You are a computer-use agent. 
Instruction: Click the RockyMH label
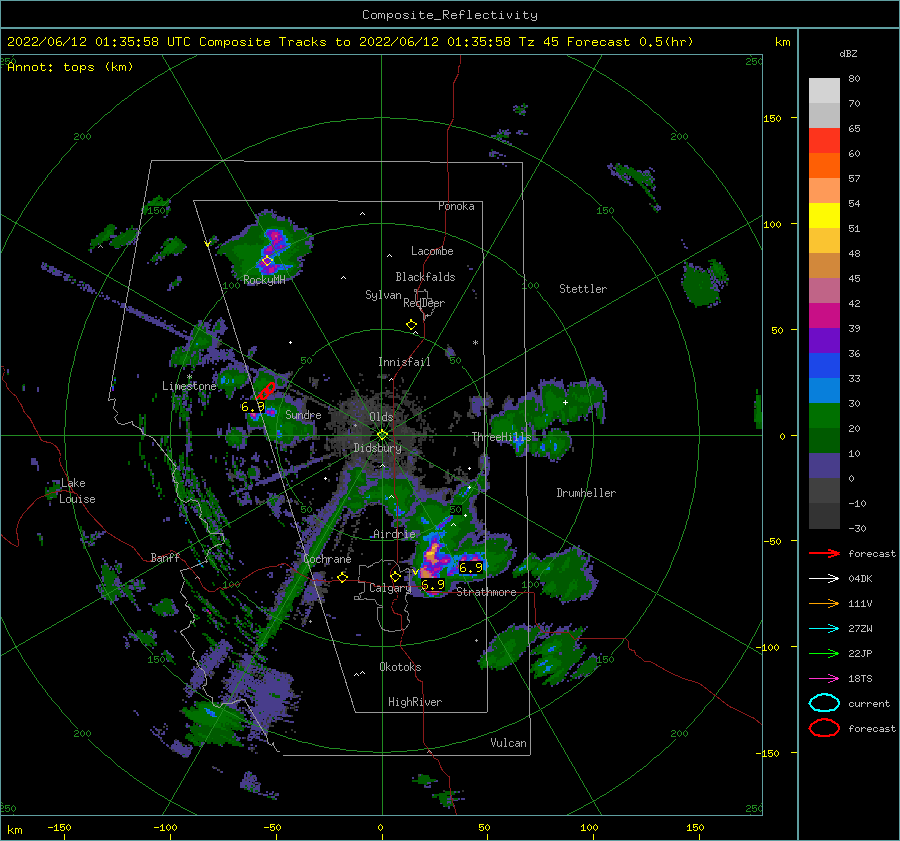[x=264, y=280]
